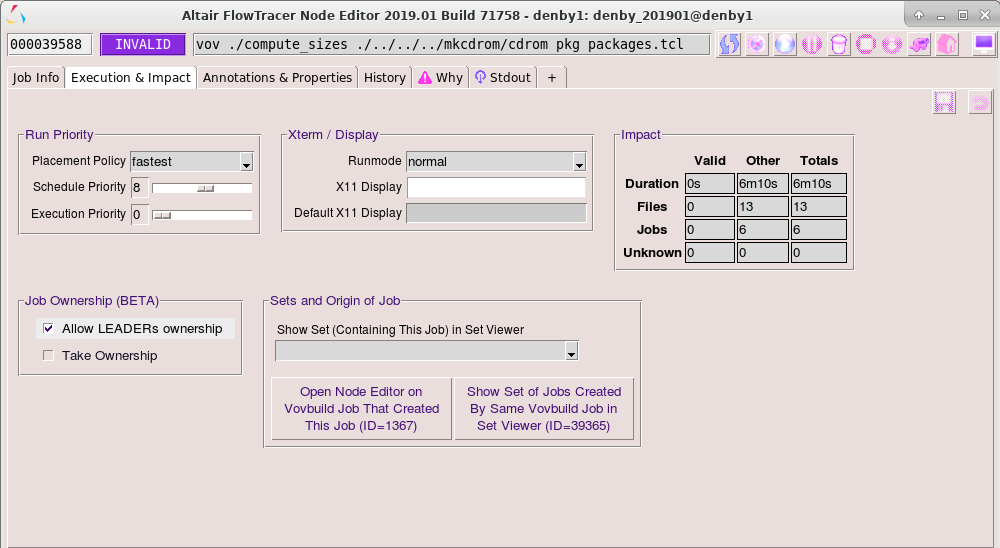Open the Annotations & Properties tab
Image resolution: width=1000 pixels, height=548 pixels.
(x=277, y=78)
